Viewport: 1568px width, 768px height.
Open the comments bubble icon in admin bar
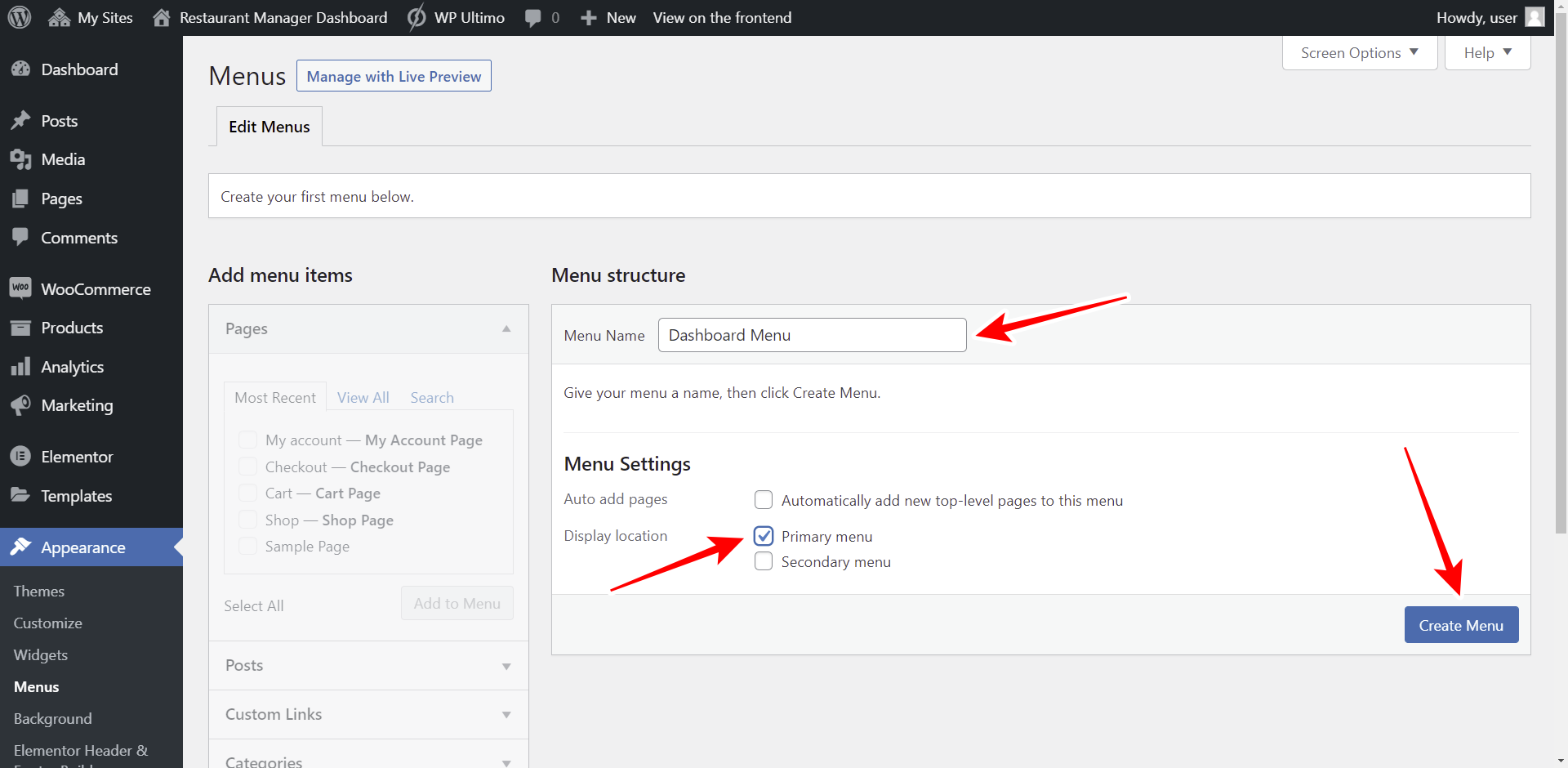pos(533,18)
